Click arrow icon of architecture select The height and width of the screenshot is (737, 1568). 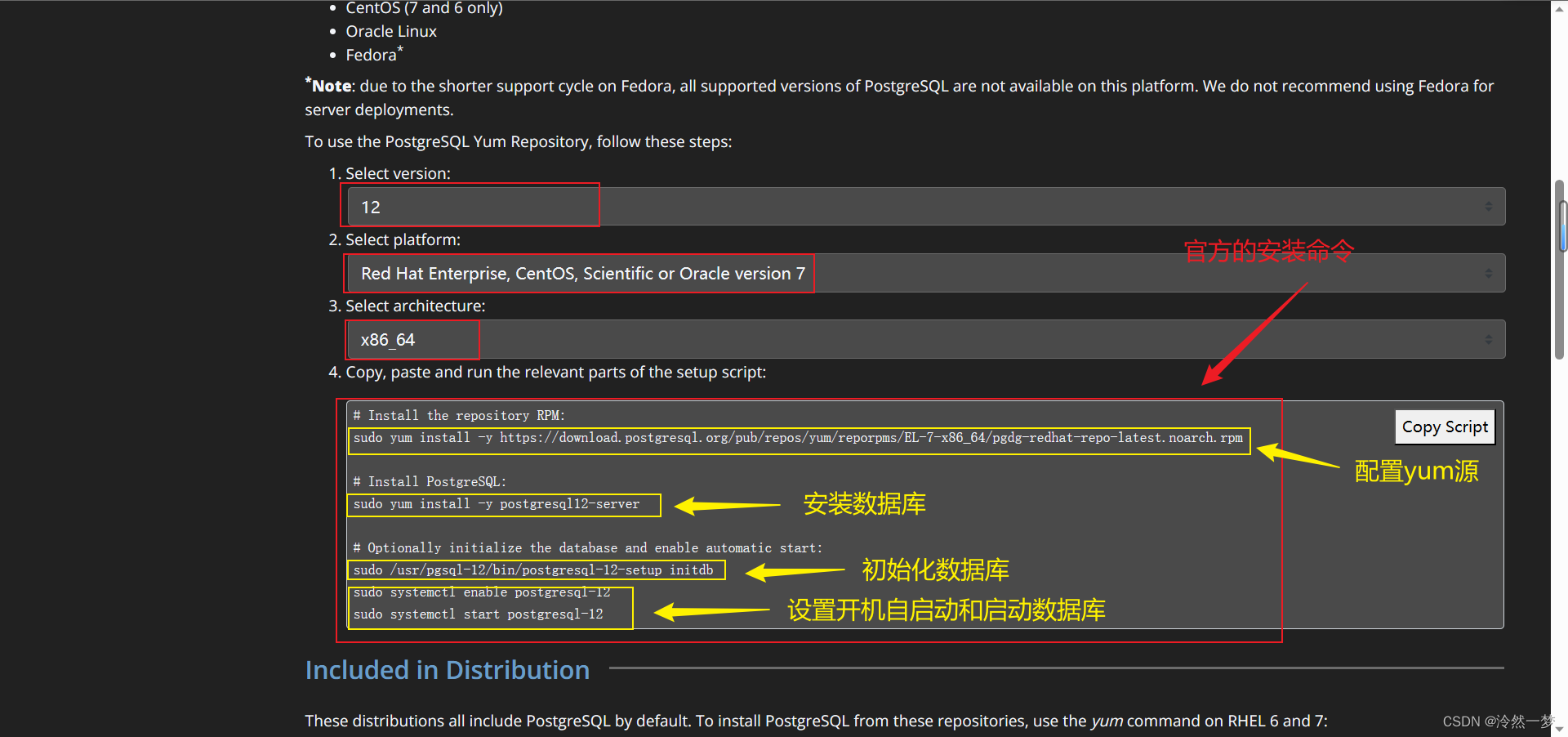[x=1488, y=339]
